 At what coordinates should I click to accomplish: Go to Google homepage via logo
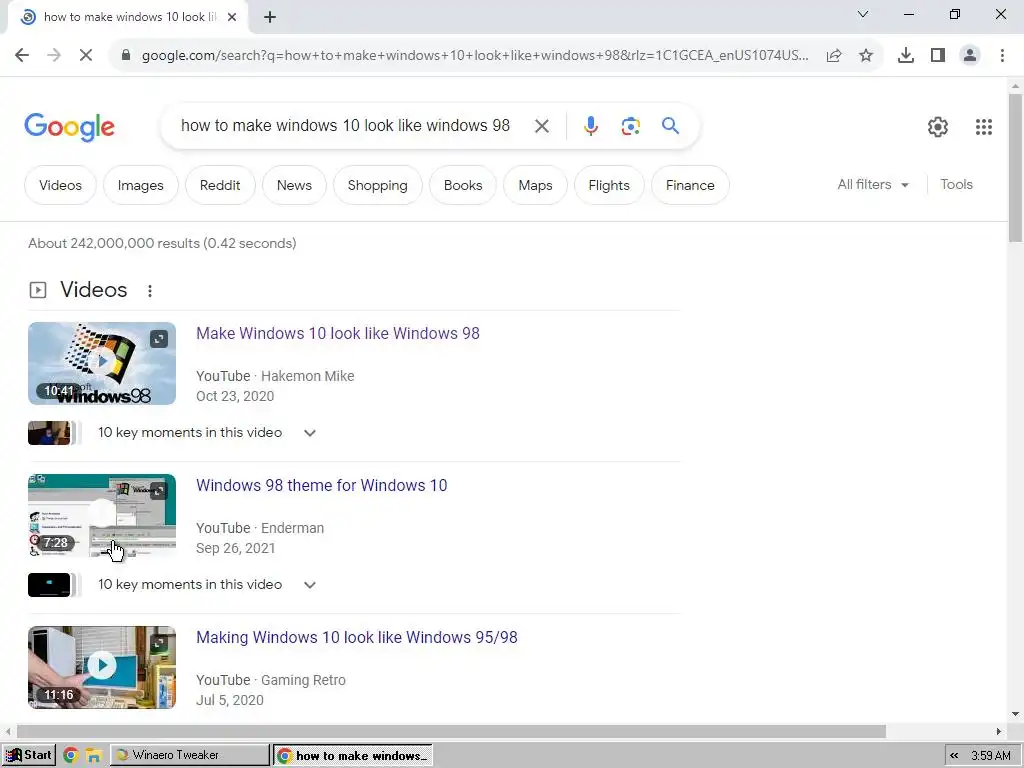69,127
